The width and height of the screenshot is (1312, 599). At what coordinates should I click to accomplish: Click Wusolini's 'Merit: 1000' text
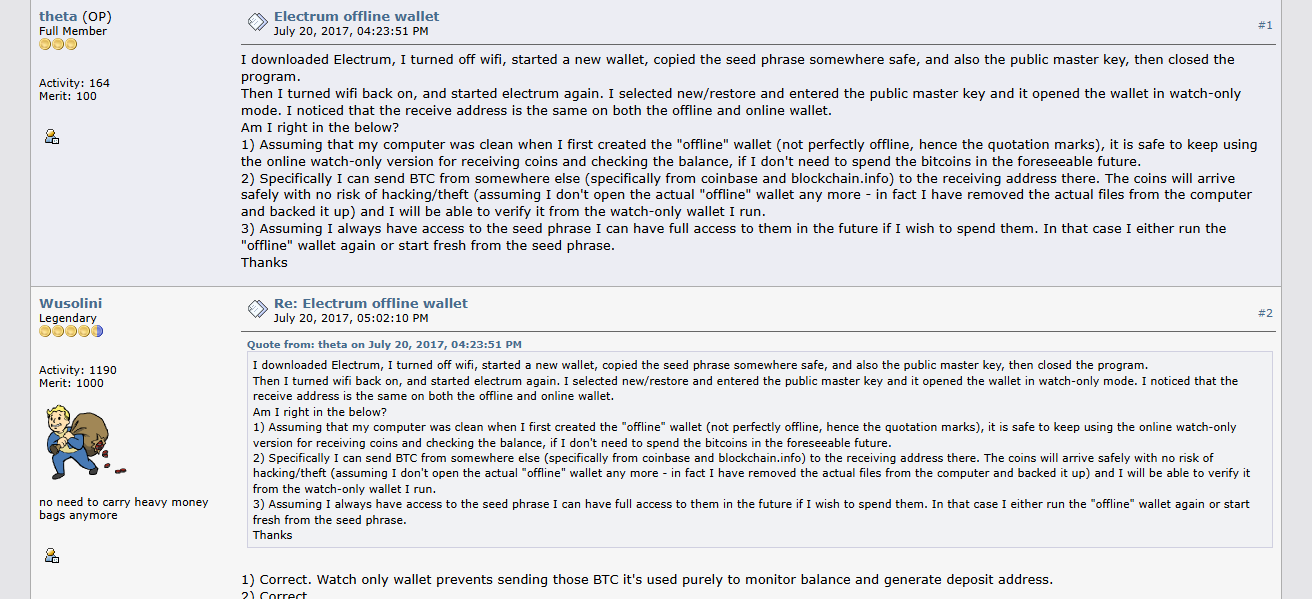[71, 383]
